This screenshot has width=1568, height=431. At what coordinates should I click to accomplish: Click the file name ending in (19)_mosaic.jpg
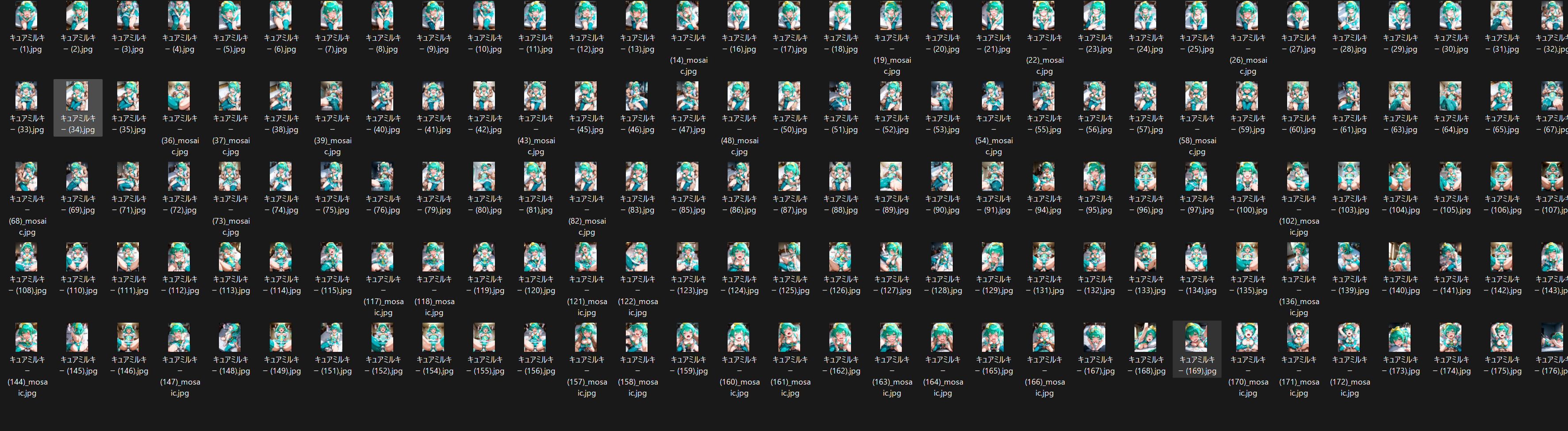tap(892, 54)
